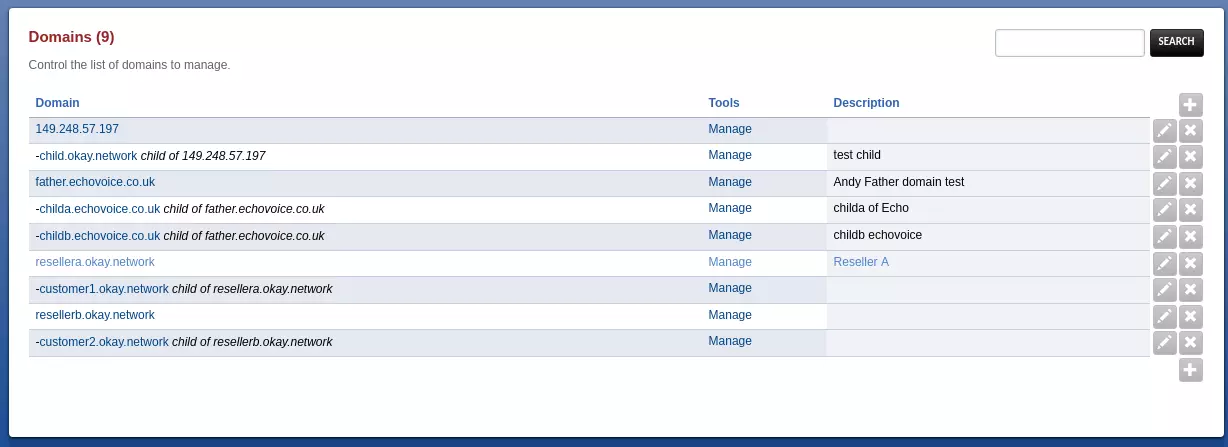Delete father.echovoice.co.uk with the X icon
Image resolution: width=1228 pixels, height=447 pixels.
click(x=1190, y=183)
